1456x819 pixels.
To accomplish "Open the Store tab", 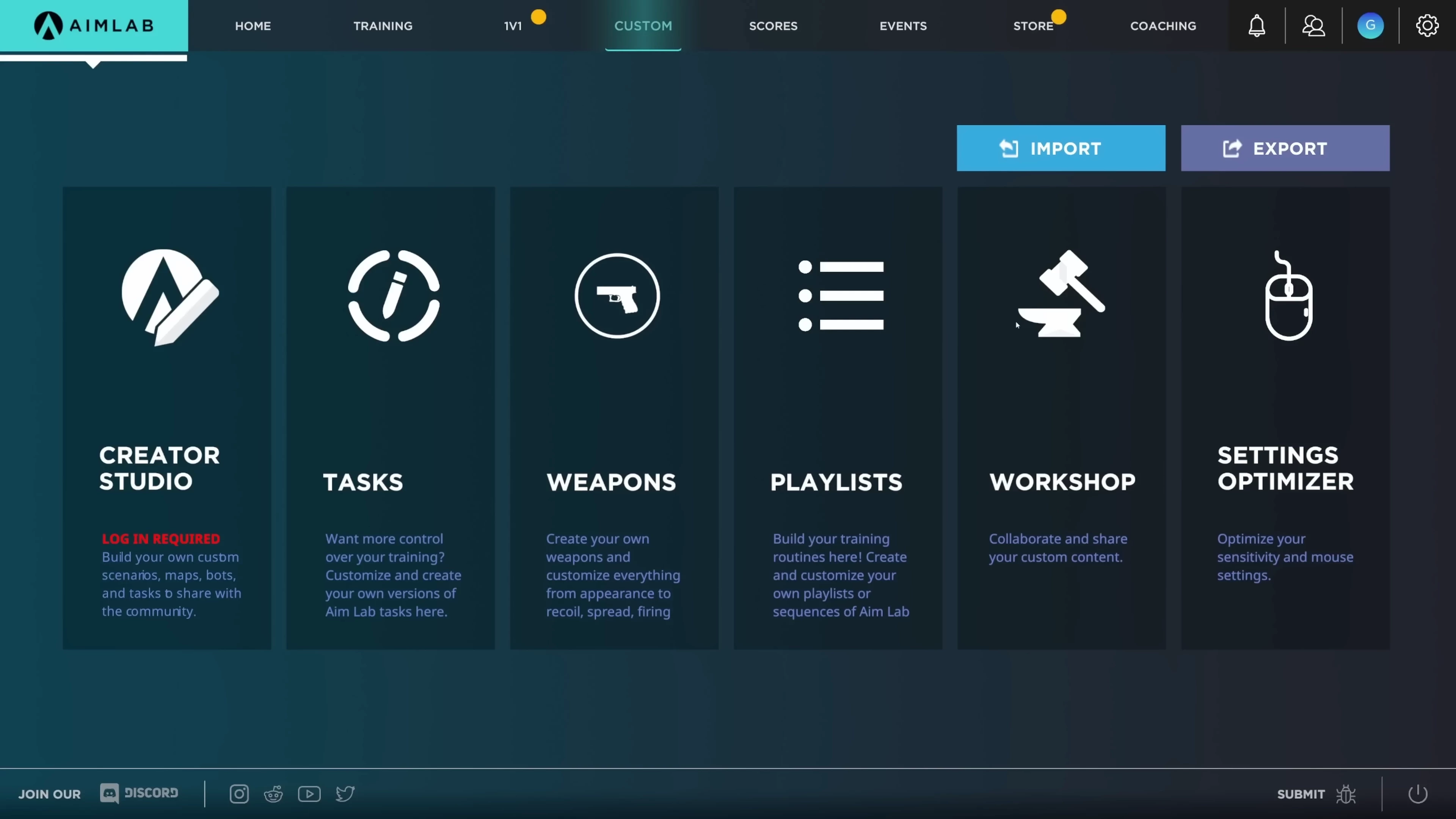I will [1033, 26].
